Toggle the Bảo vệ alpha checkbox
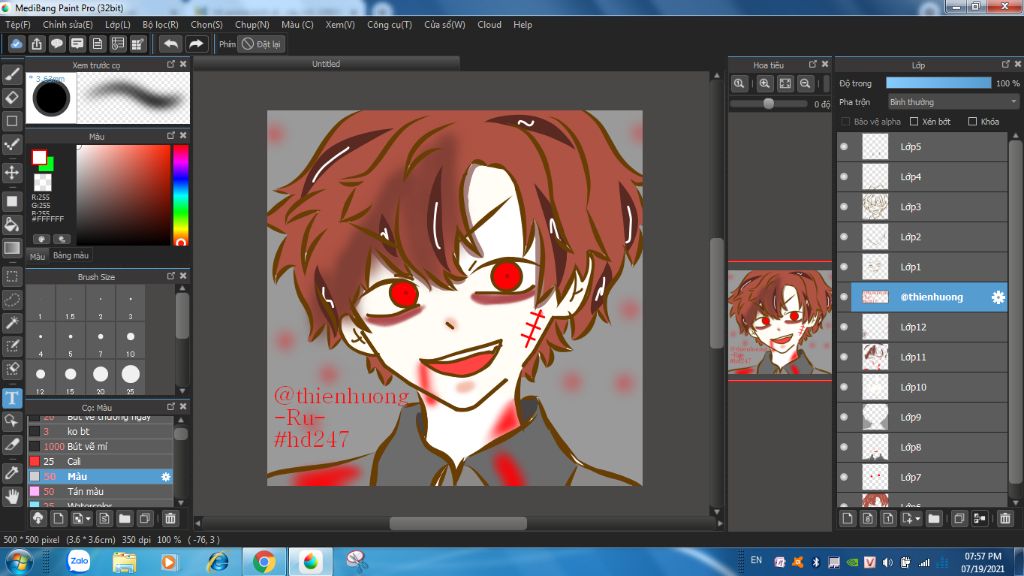 (846, 121)
